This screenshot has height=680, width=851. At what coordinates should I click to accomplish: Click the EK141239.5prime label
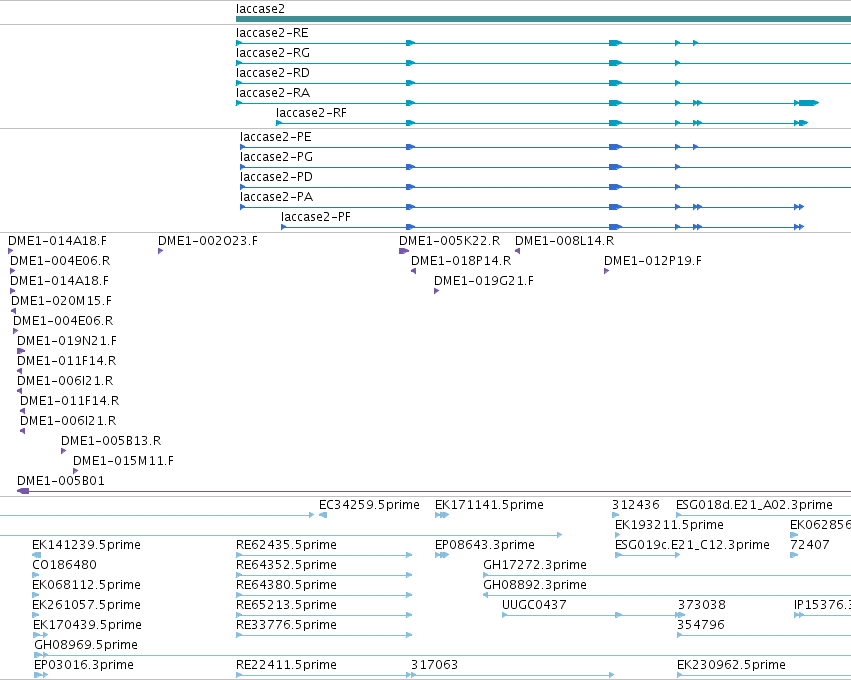[x=86, y=545]
